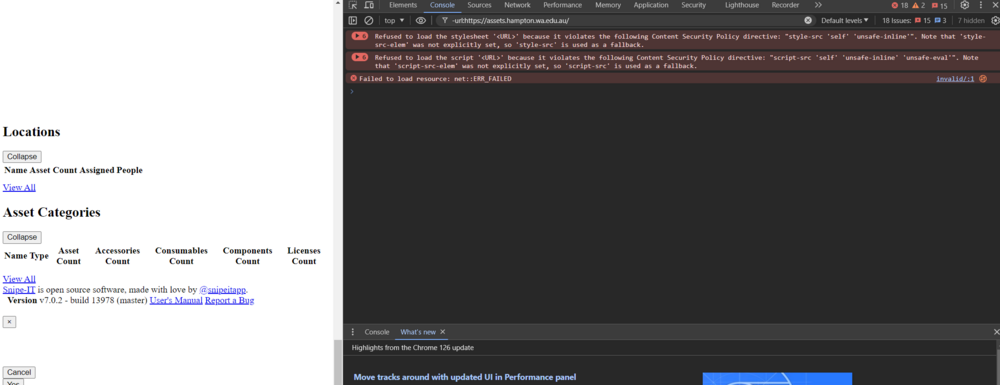The height and width of the screenshot is (385, 1000).
Task: Open console settings gear in filter bar
Action: [995, 20]
